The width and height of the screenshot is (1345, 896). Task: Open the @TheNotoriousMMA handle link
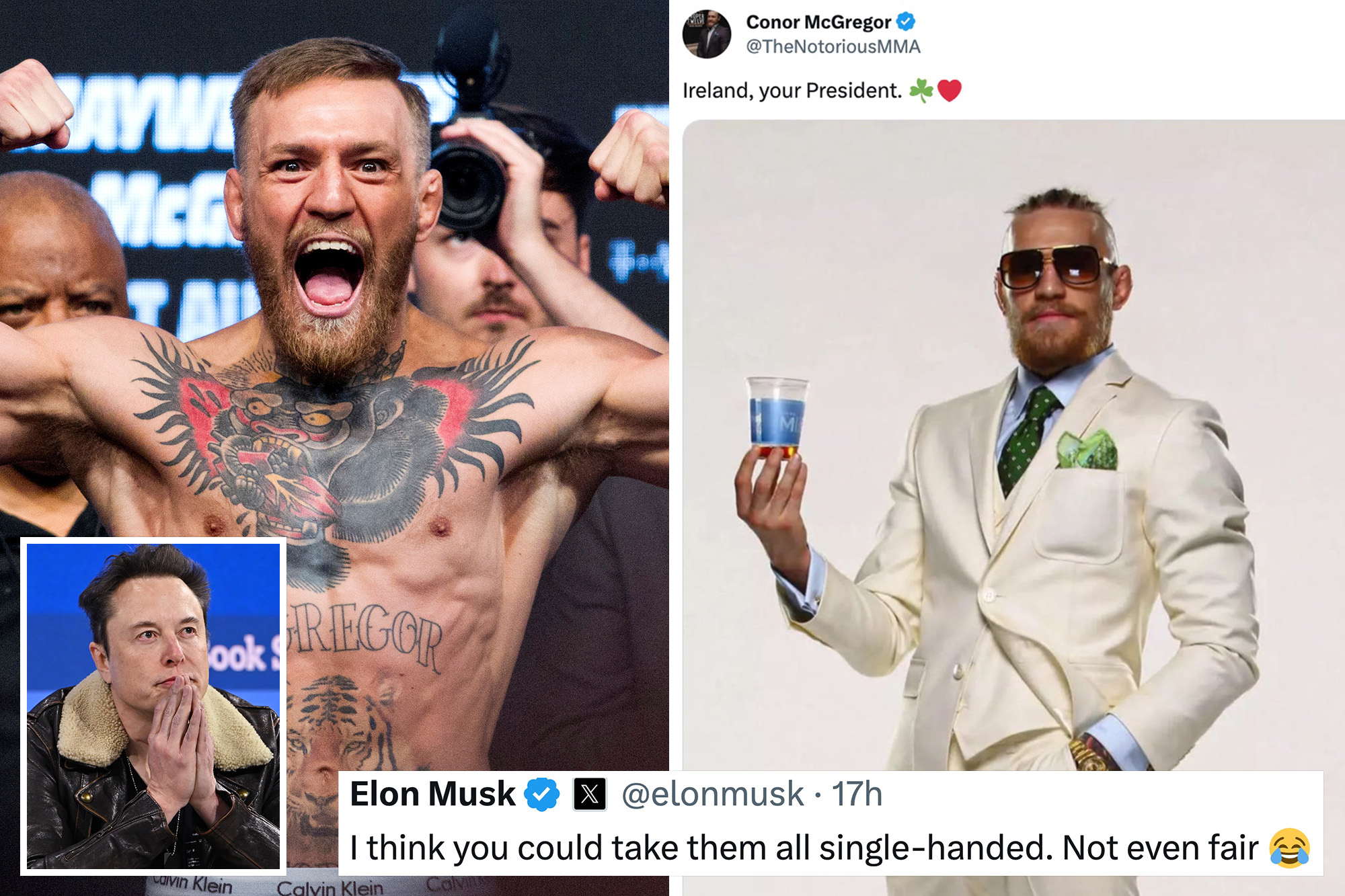click(833, 46)
